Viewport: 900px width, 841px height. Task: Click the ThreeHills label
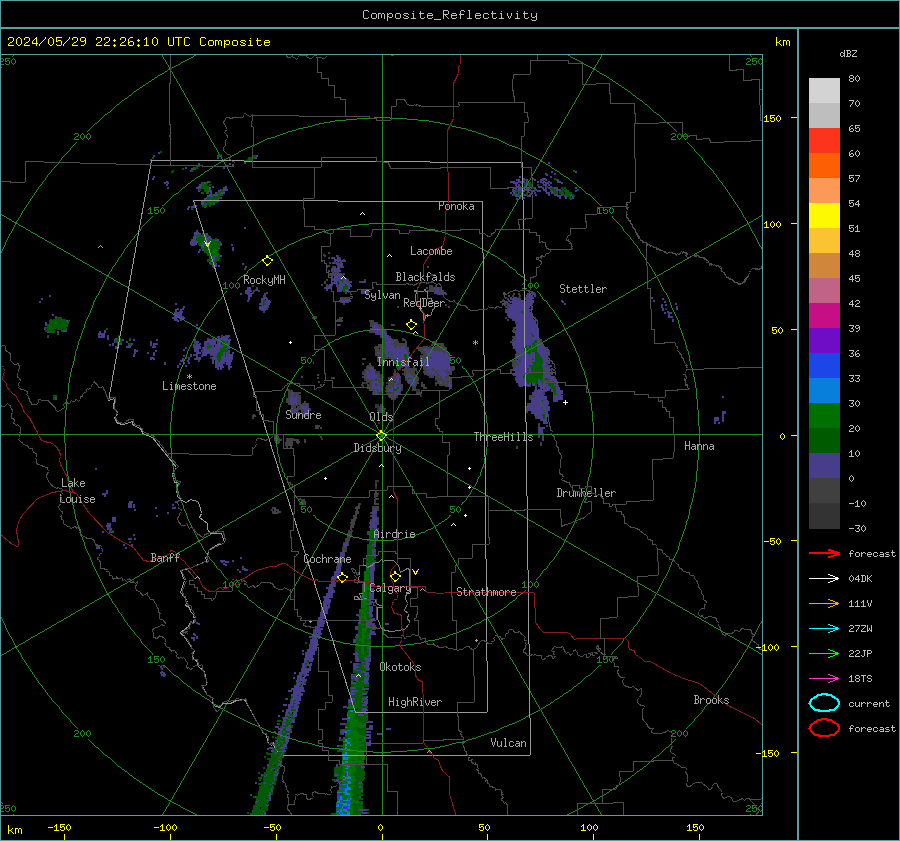pyautogui.click(x=503, y=437)
